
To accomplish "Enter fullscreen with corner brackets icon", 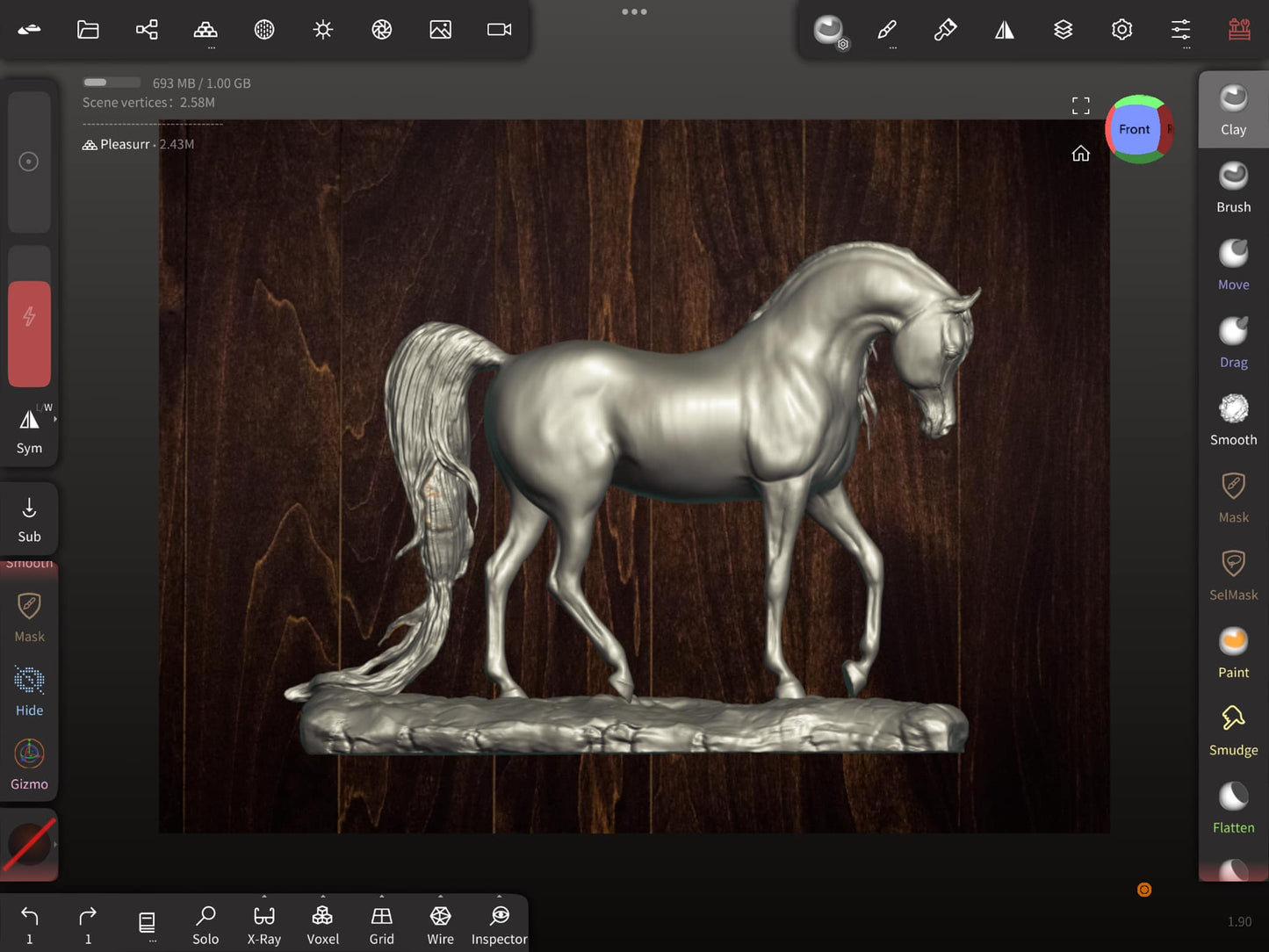I will coord(1081,106).
